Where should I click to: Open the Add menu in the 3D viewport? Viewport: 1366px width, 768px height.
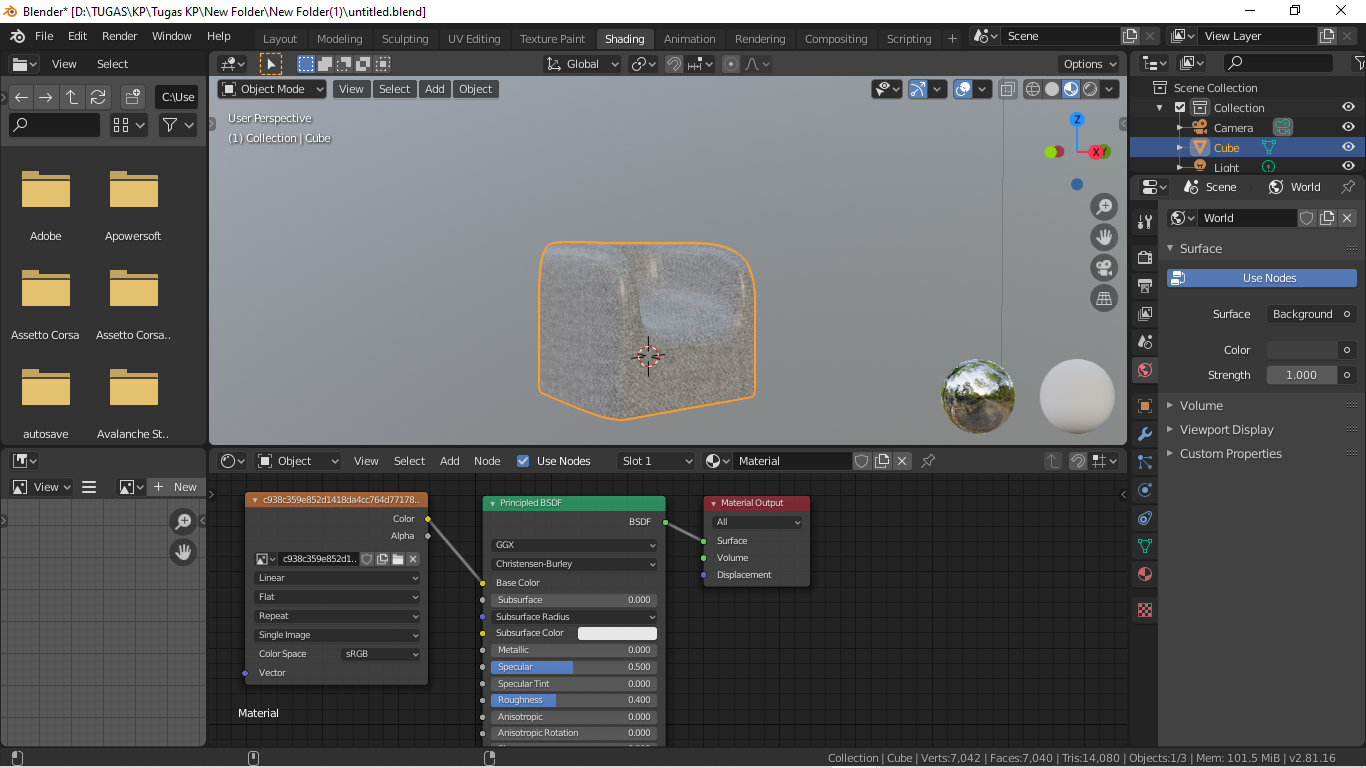click(434, 89)
